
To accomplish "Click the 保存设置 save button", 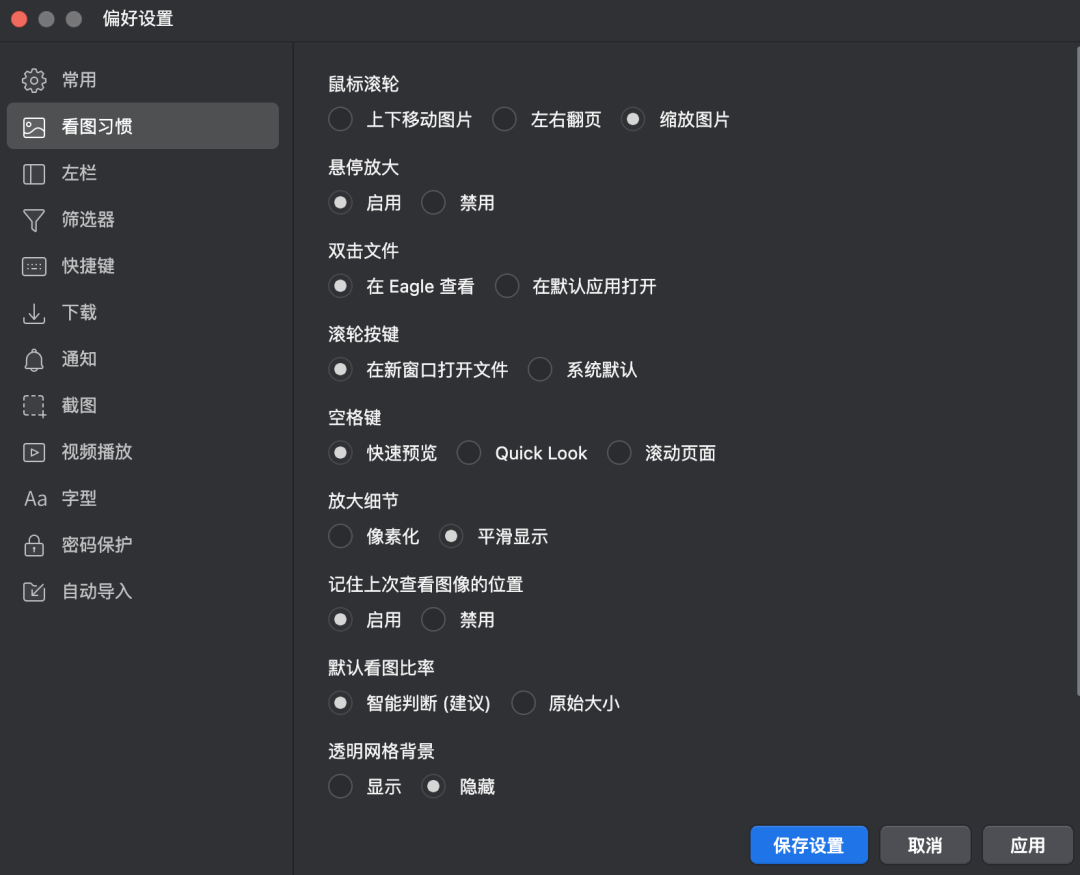I will 808,844.
